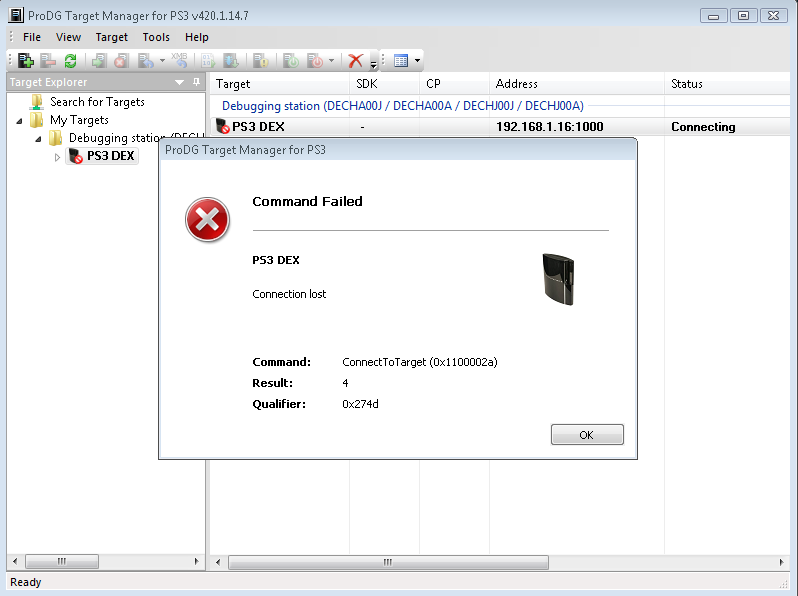
Task: Click Target Explorer scroll right arrow
Action: [196, 561]
